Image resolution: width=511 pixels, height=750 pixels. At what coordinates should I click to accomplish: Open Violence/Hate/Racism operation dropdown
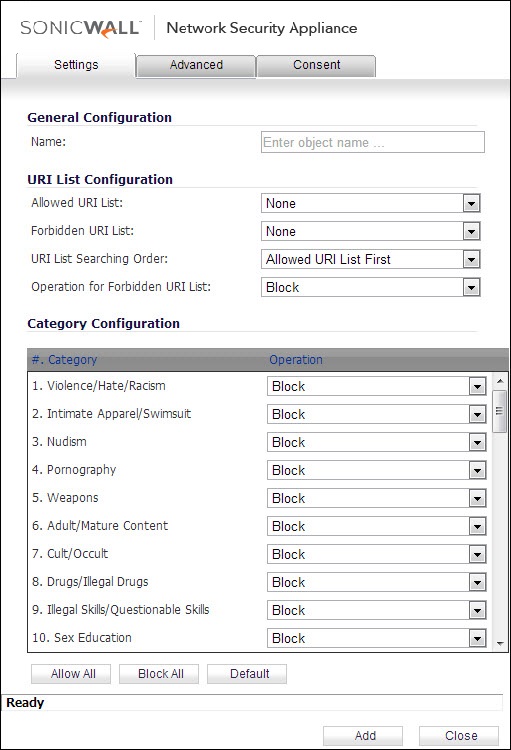click(x=377, y=386)
